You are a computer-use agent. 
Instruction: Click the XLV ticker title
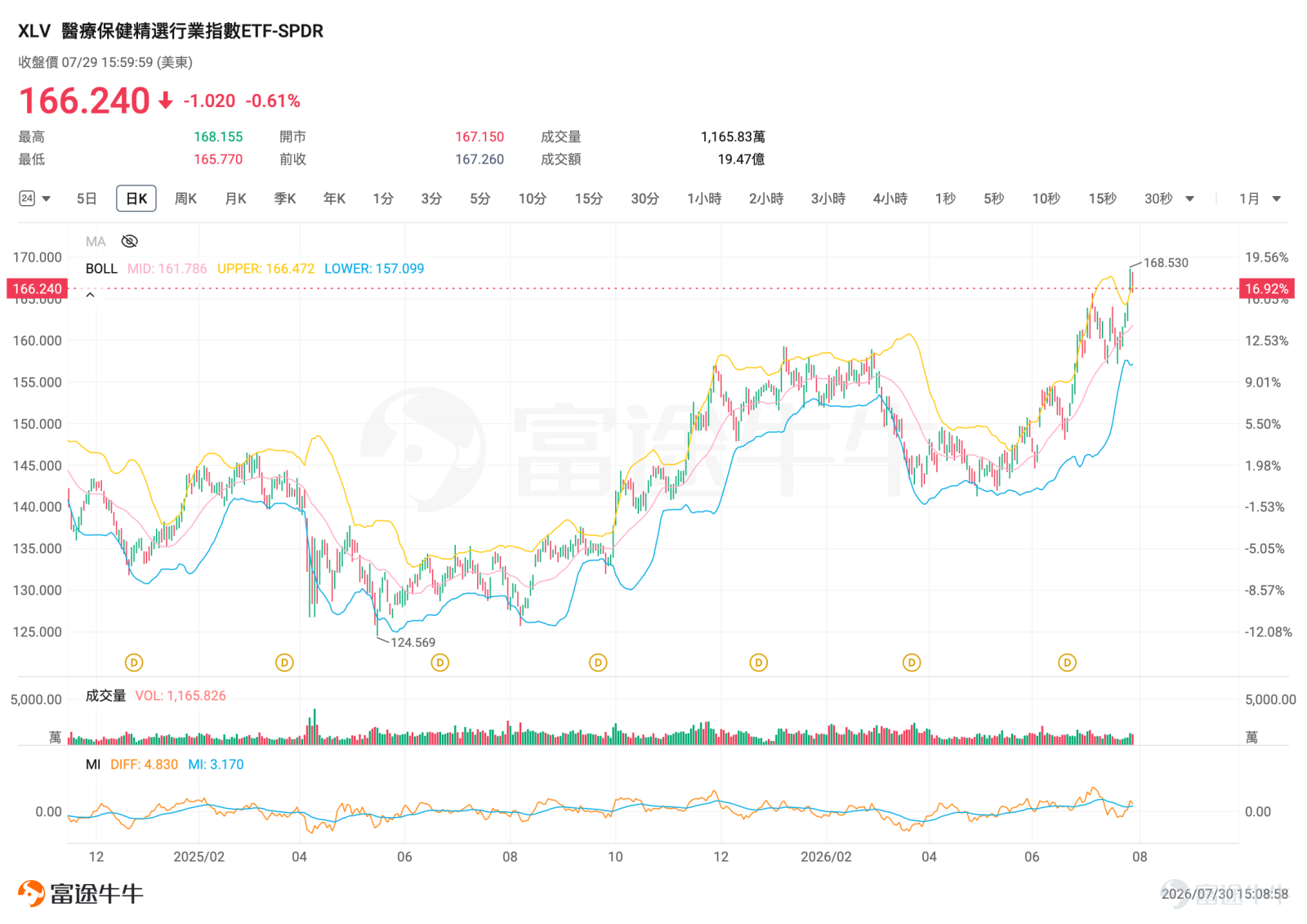point(34,31)
